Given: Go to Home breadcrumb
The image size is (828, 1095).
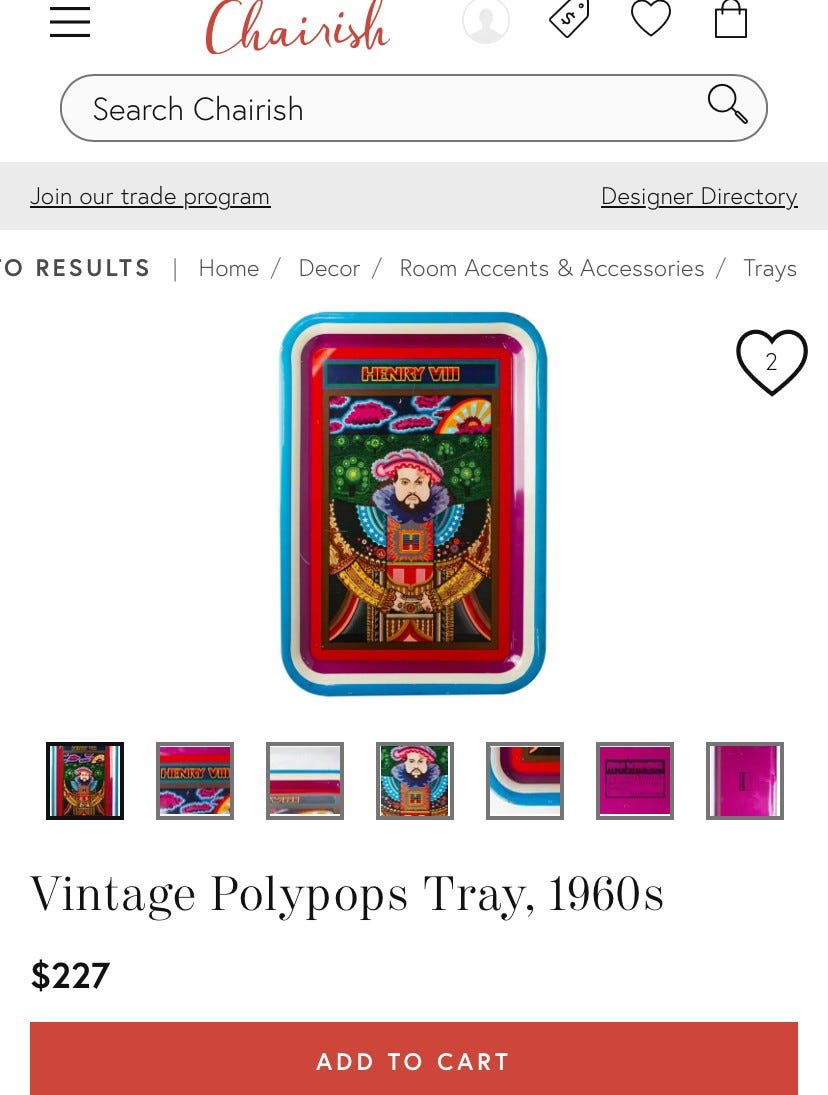Looking at the screenshot, I should point(228,268).
